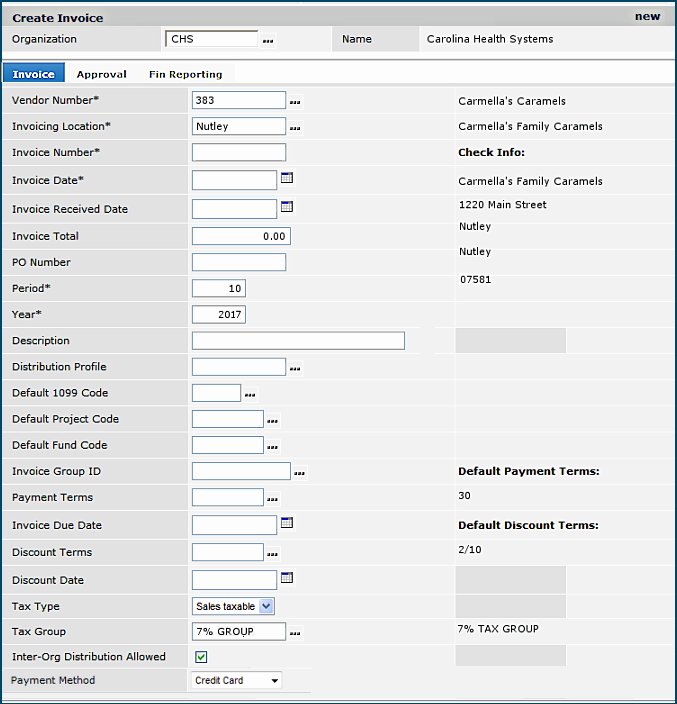Uncheck Inter-Org Distribution Allowed checkbox
This screenshot has height=704, width=677.
(x=201, y=657)
